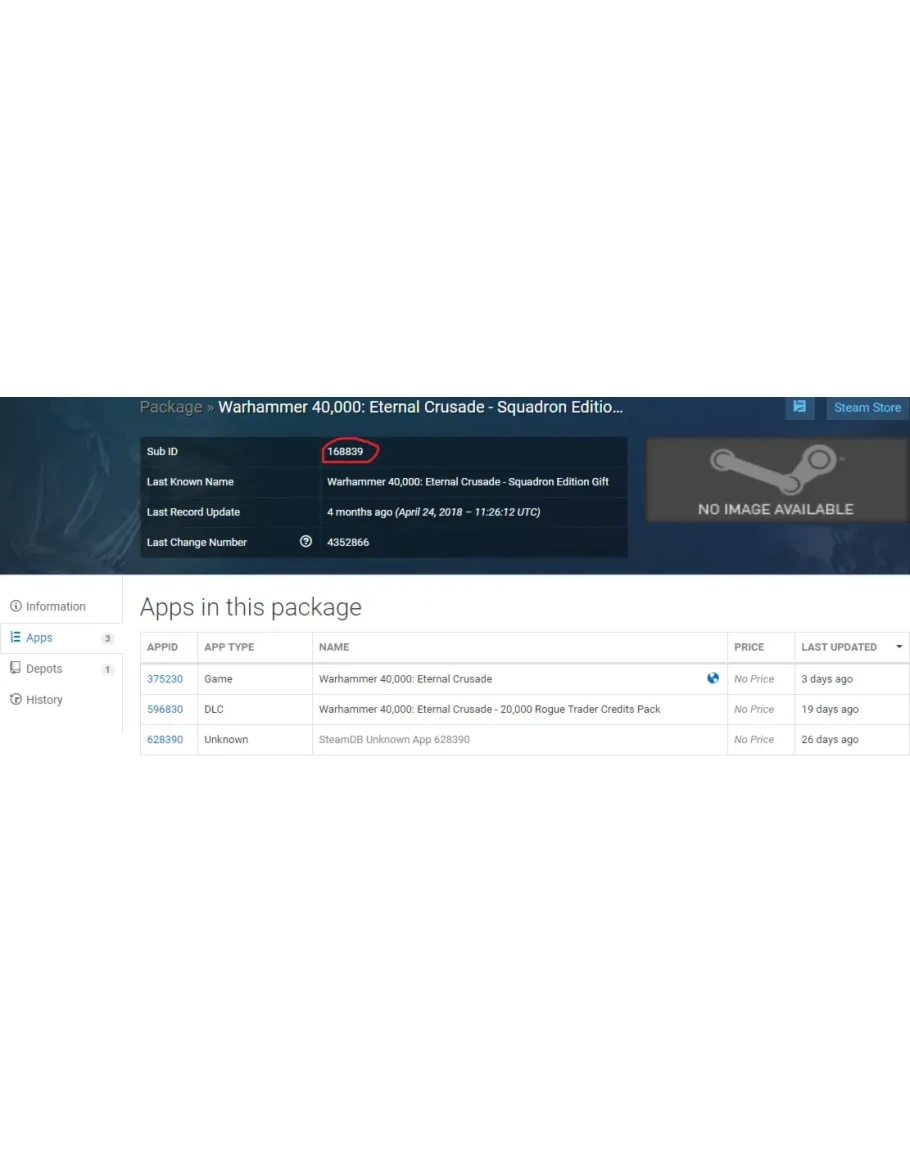Viewport: 910px width, 1155px height.
Task: Click the Apps count badge showing 3
Action: click(x=107, y=638)
